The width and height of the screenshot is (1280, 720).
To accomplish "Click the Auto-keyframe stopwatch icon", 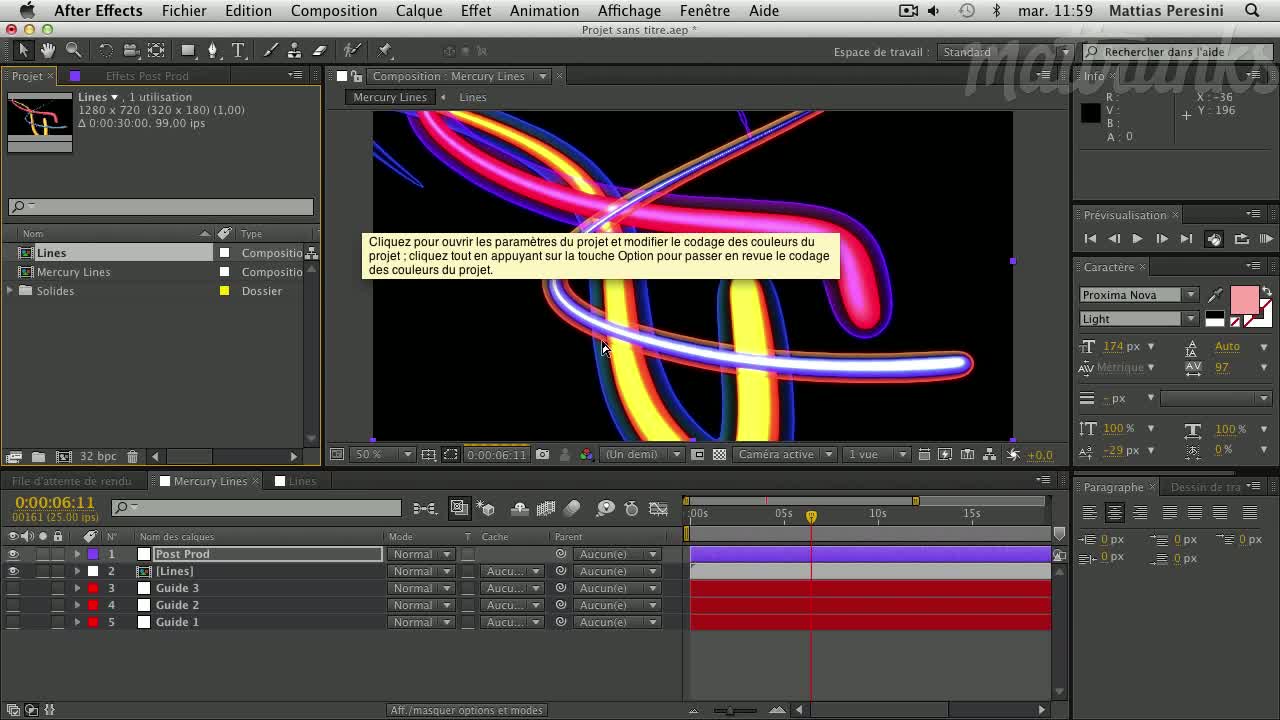I will (x=631, y=509).
